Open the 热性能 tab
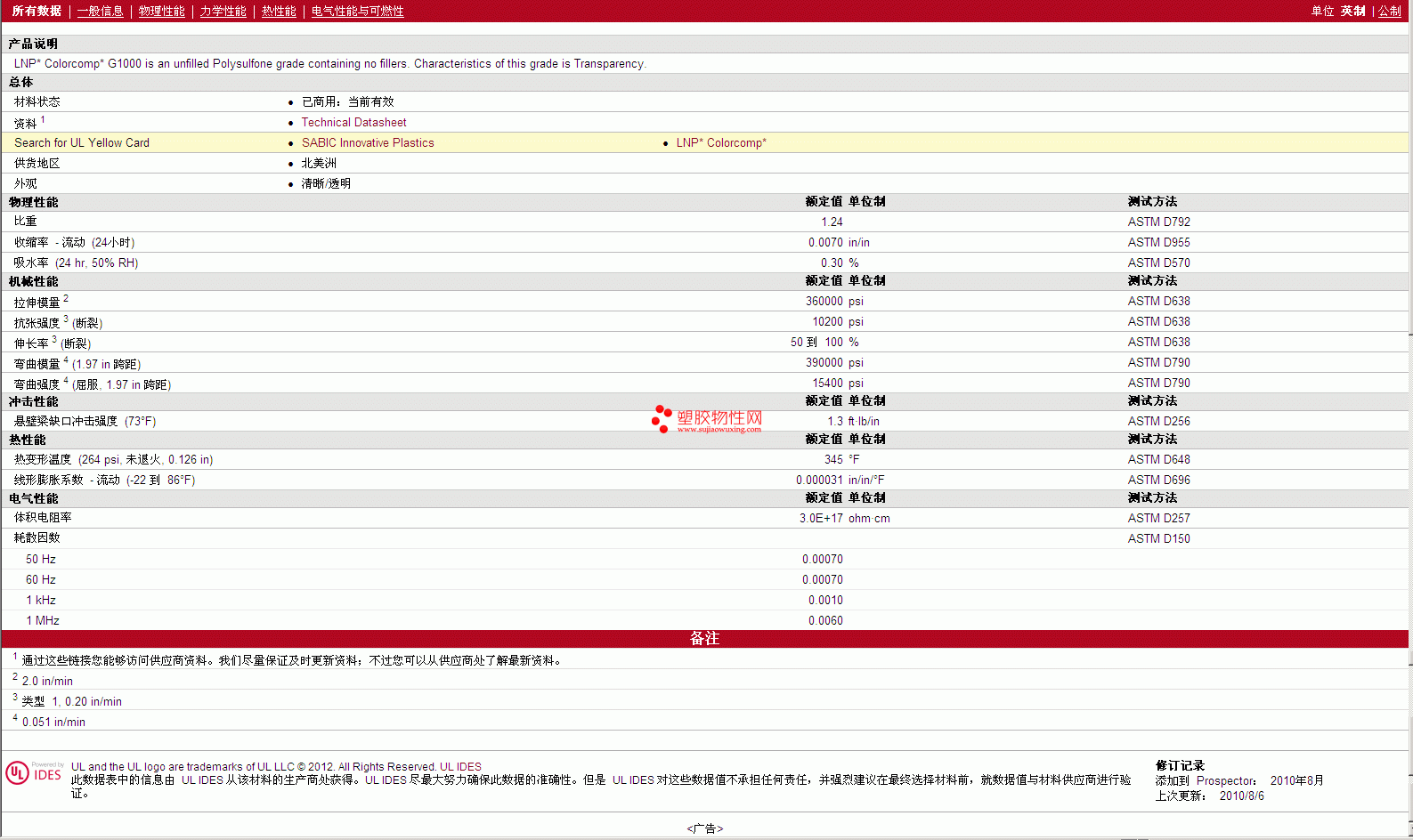1413x840 pixels. (x=279, y=11)
